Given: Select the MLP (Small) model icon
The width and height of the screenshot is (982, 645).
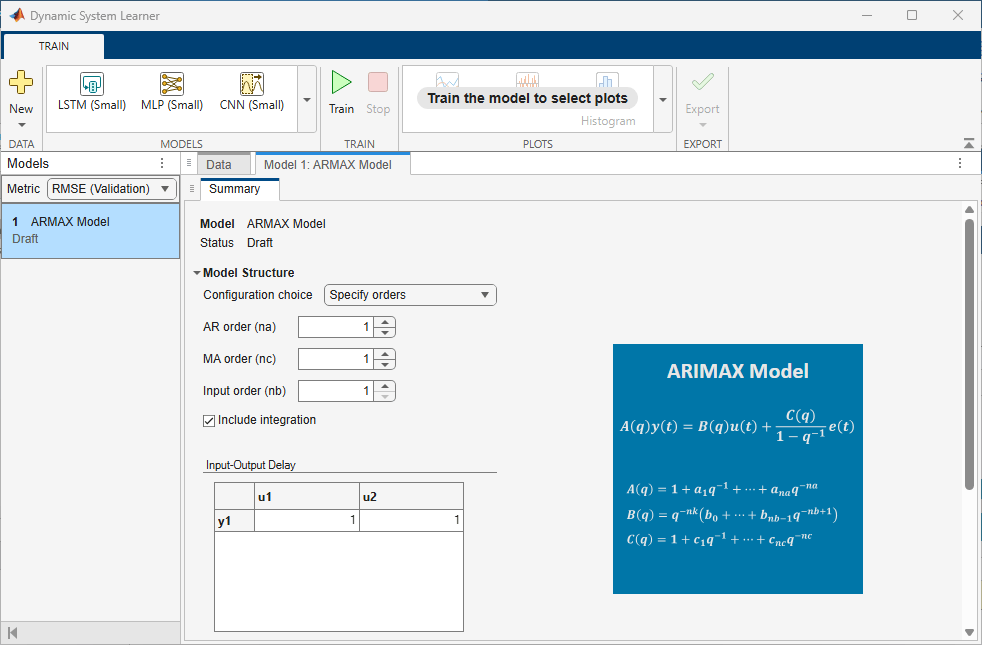Looking at the screenshot, I should pos(172,83).
